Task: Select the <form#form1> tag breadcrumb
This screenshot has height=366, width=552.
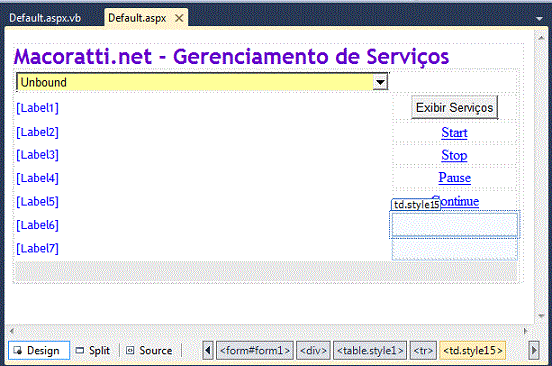Action: [x=255, y=350]
